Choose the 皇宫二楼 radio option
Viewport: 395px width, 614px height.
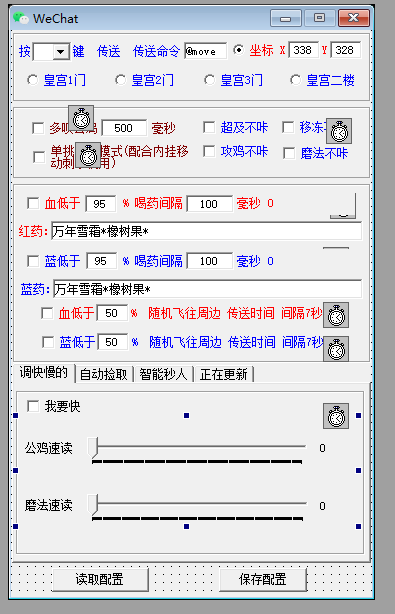tap(296, 80)
